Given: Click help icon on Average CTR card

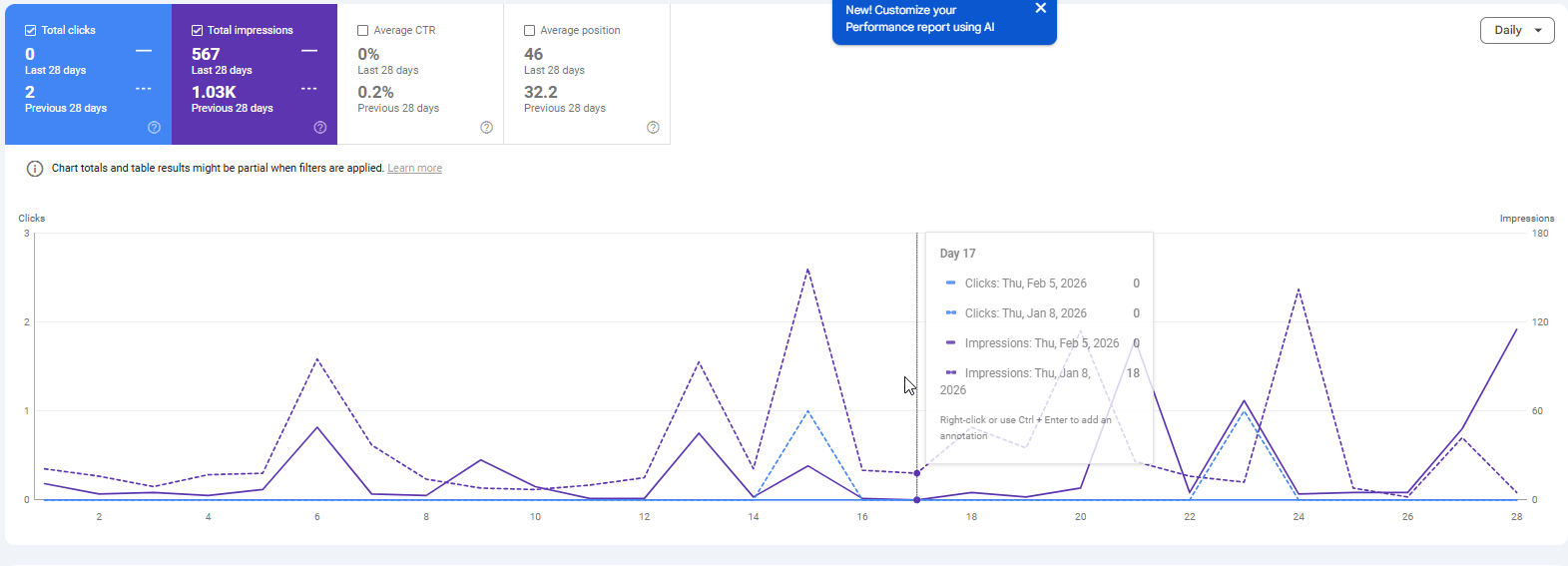Looking at the screenshot, I should 486,128.
